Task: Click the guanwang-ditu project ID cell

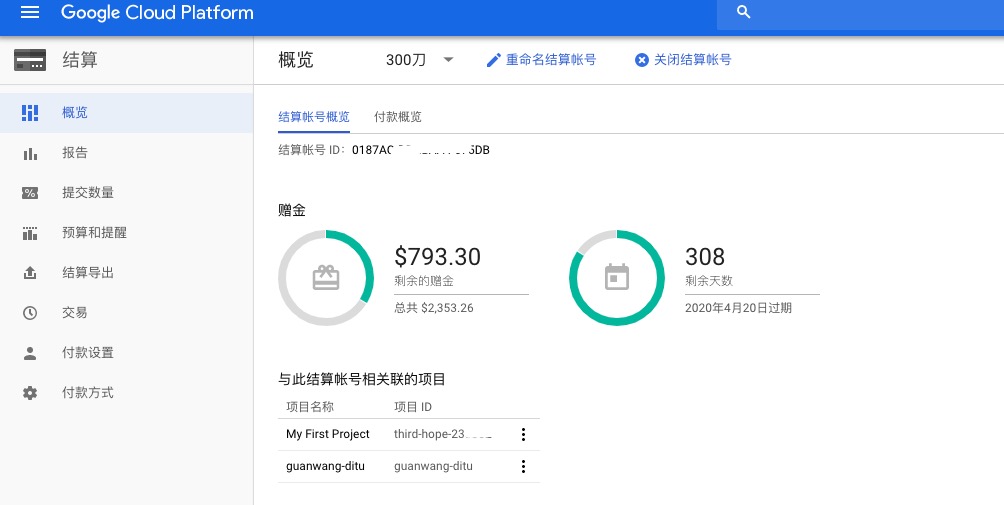Action: pyautogui.click(x=433, y=466)
